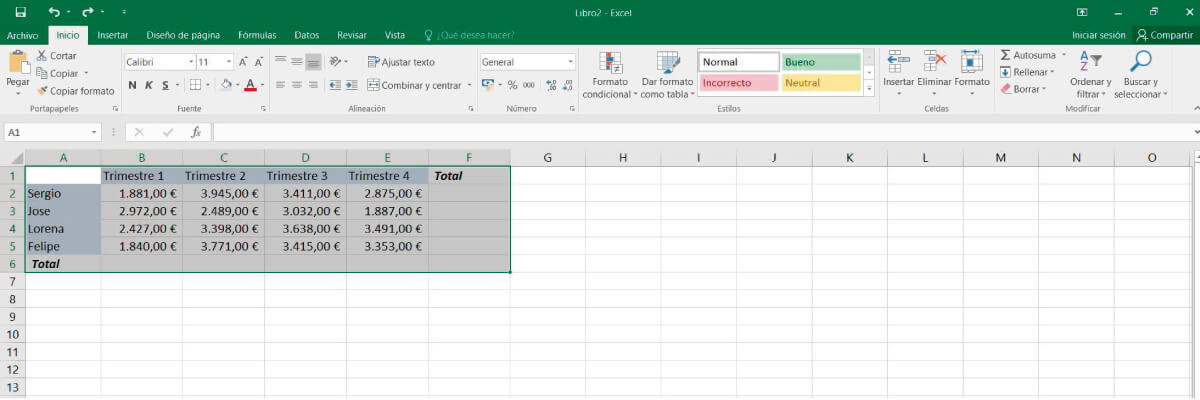The image size is (1200, 400).
Task: Click the A1 Name Box field
Action: tap(48, 132)
